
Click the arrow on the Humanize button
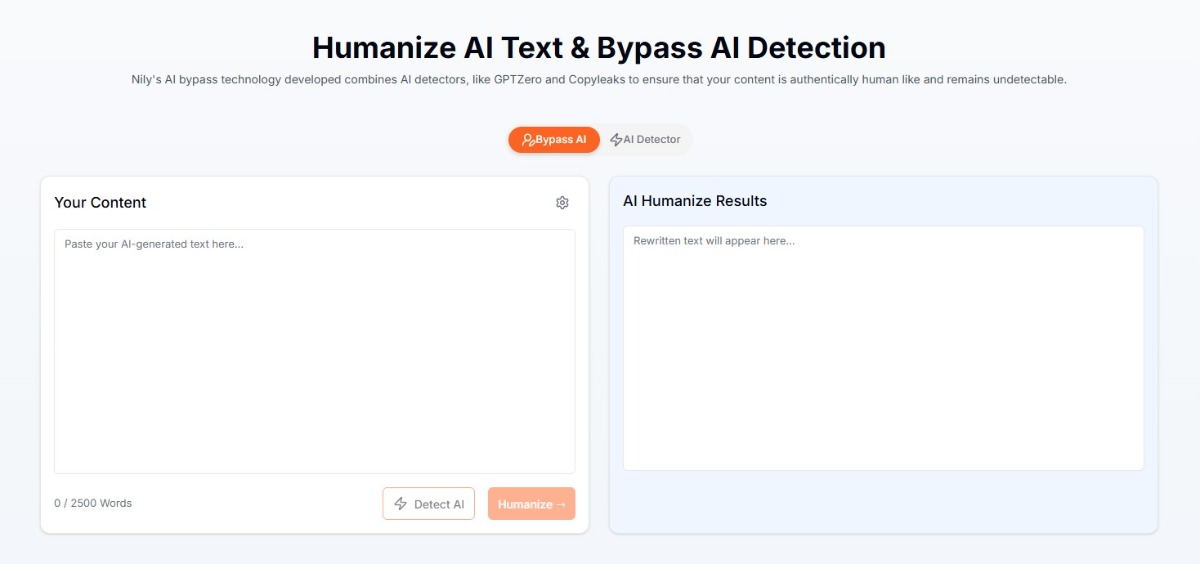click(561, 504)
